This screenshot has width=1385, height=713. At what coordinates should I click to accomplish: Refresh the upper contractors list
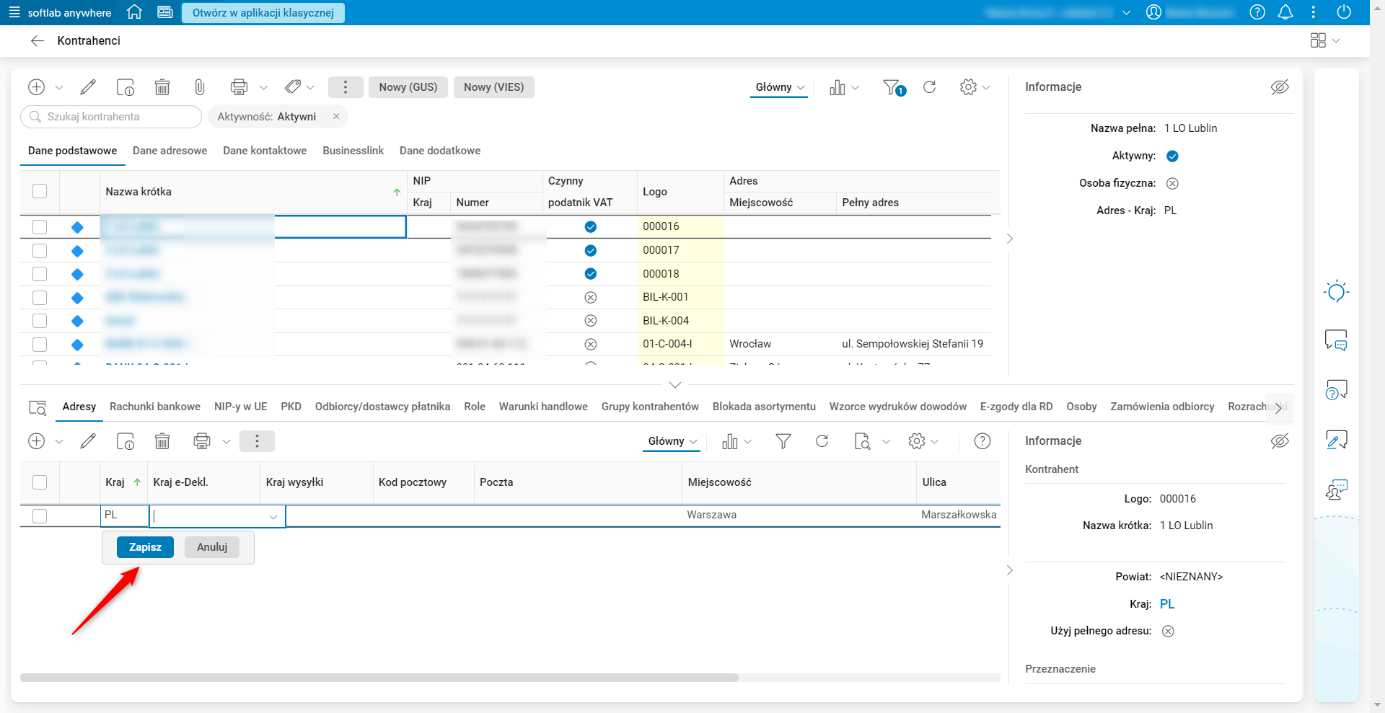tap(929, 87)
